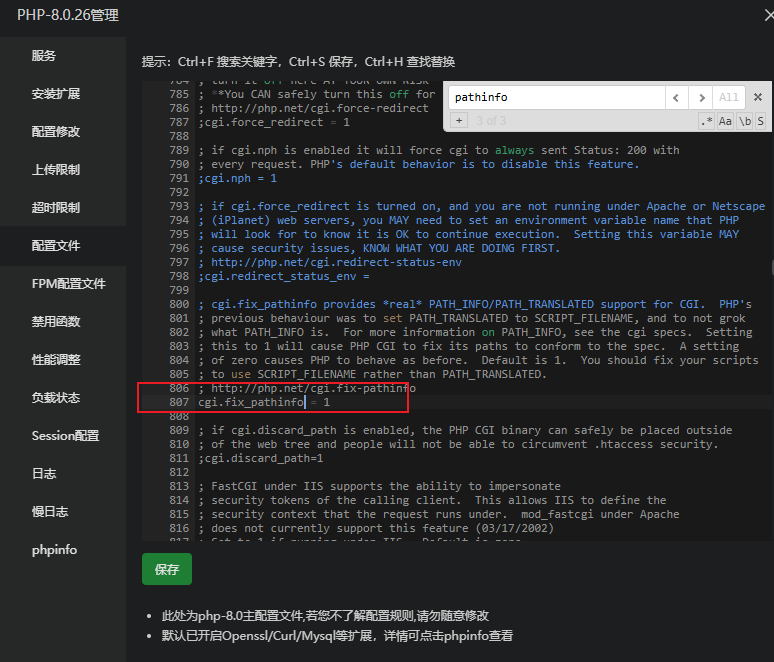The width and height of the screenshot is (774, 662).
Task: Click line 809 cgi.discard_path comment
Action: [465, 430]
